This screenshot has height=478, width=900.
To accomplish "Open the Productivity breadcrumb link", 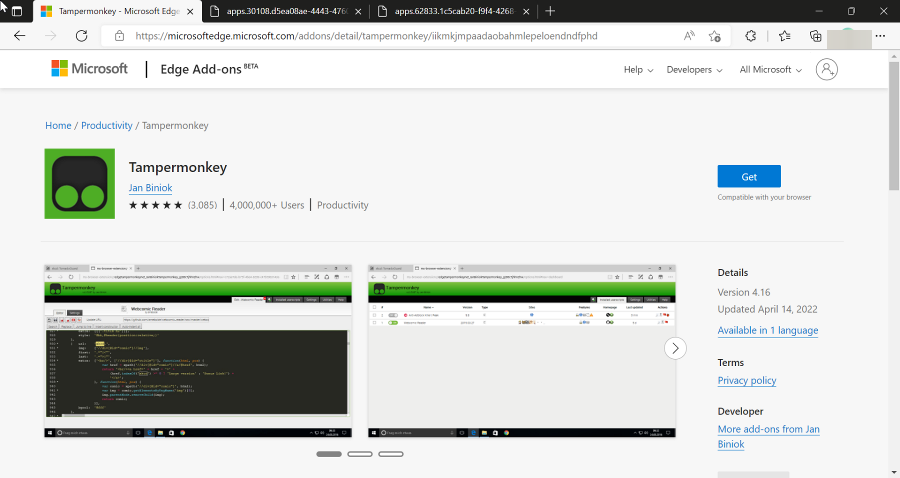I will (107, 125).
